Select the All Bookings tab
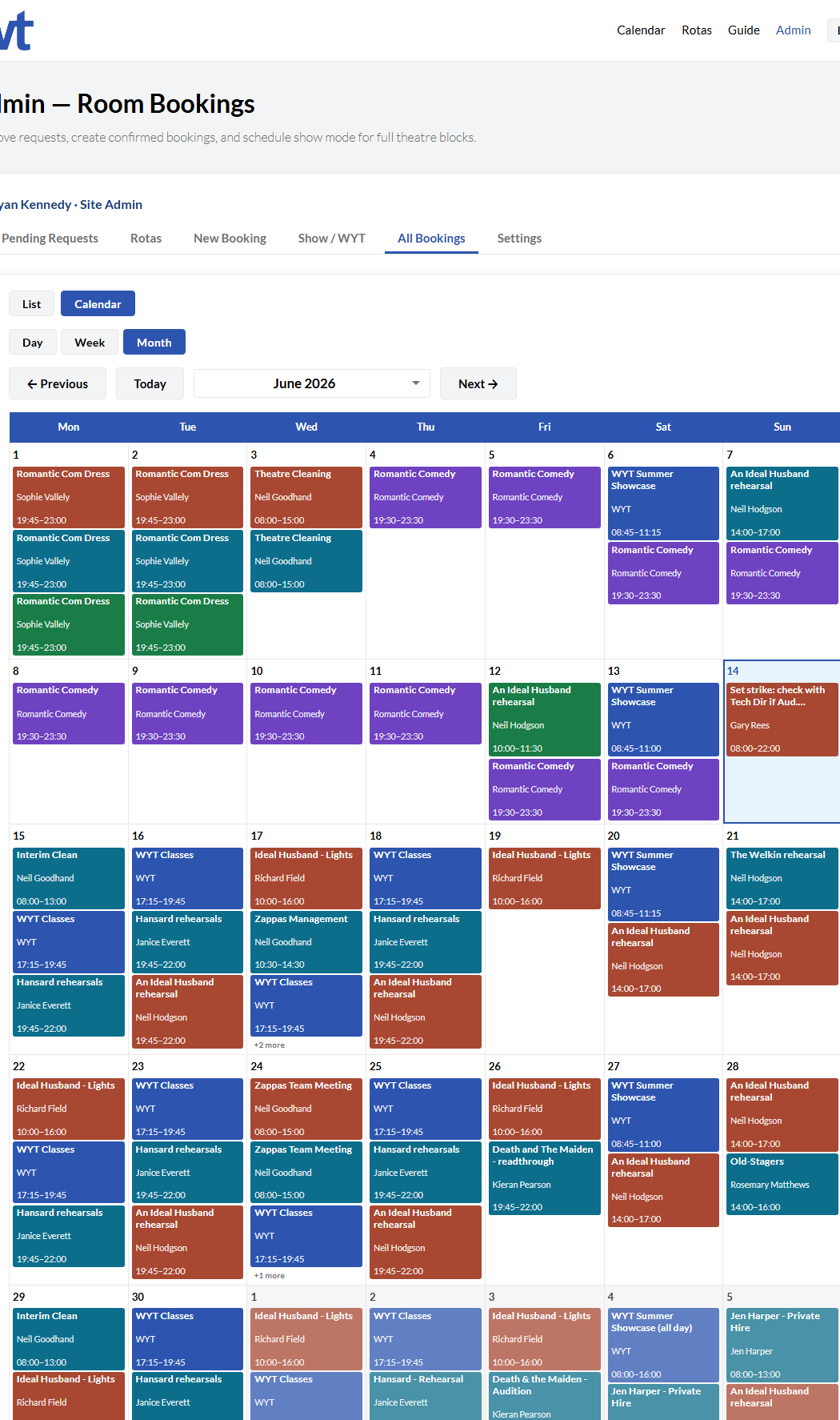This screenshot has width=840, height=1420. coord(431,238)
